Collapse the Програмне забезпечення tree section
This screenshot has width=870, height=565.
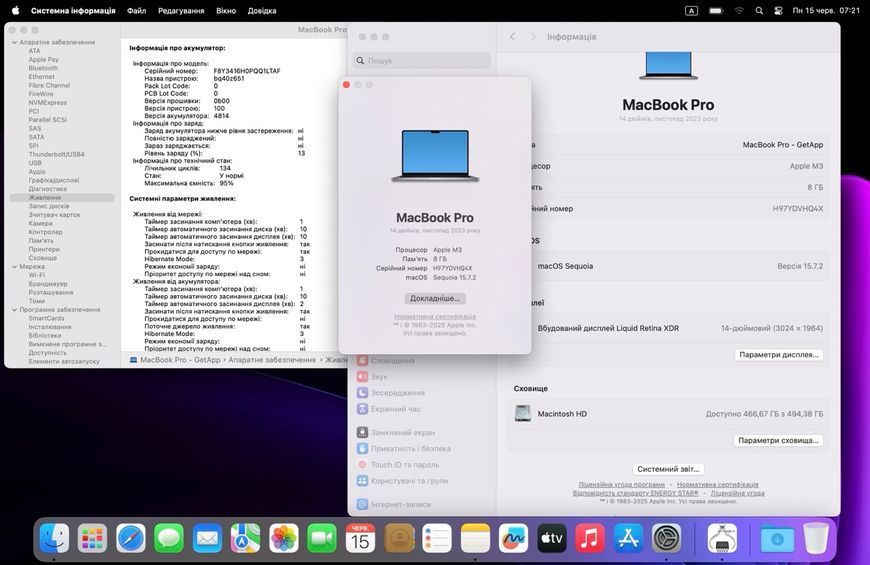coord(14,310)
